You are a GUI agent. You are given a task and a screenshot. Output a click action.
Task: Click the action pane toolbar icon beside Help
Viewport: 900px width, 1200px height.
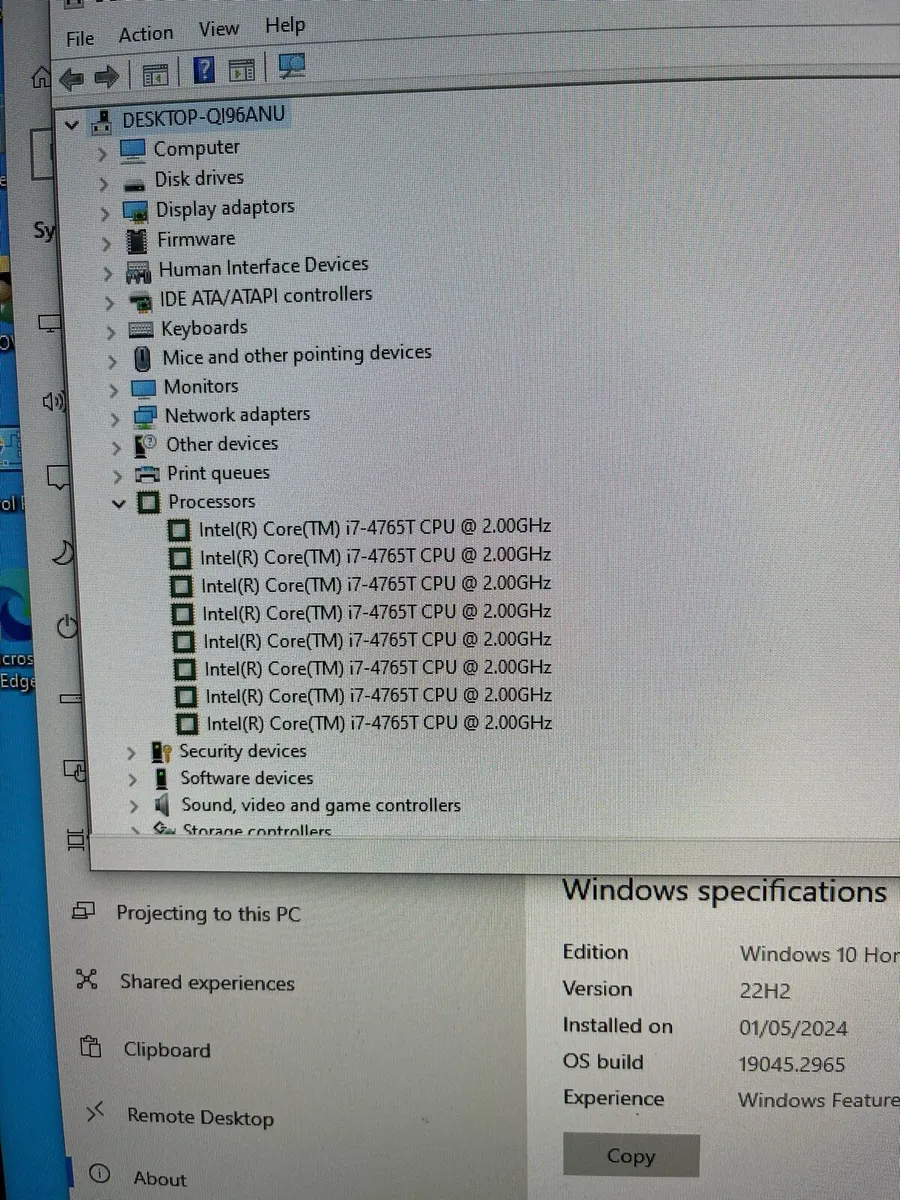click(x=241, y=70)
